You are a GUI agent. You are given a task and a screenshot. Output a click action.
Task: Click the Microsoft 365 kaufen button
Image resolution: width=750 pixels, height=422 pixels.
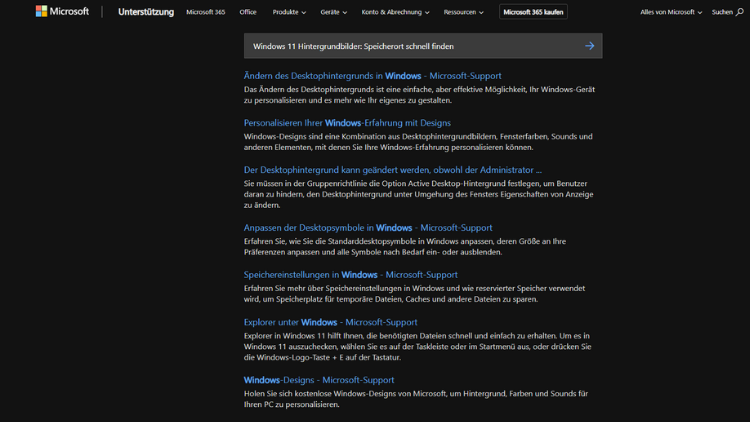click(x=533, y=12)
